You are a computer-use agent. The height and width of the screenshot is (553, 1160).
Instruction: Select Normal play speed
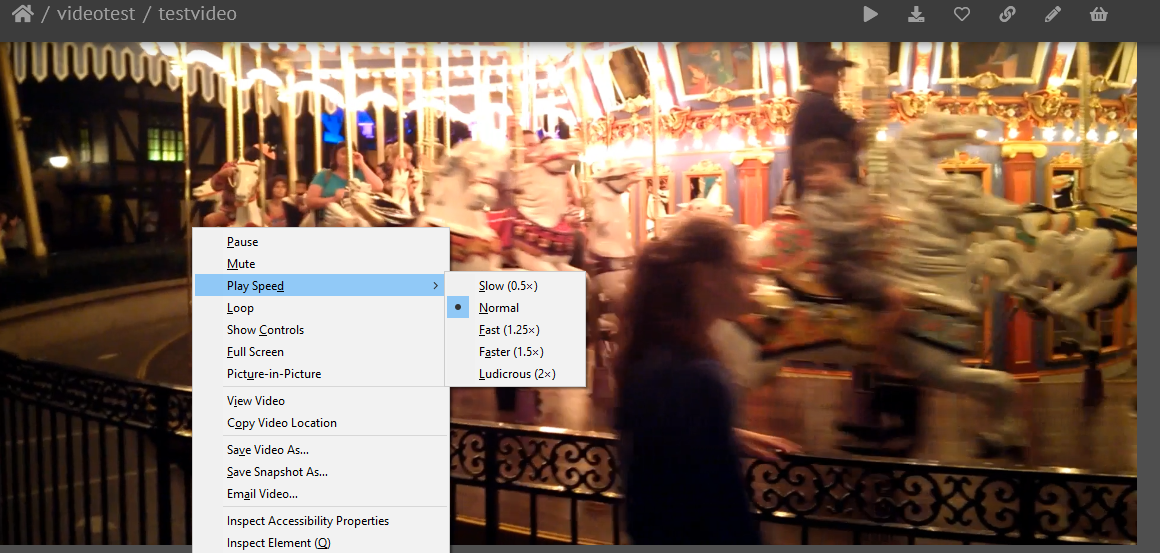coord(515,308)
